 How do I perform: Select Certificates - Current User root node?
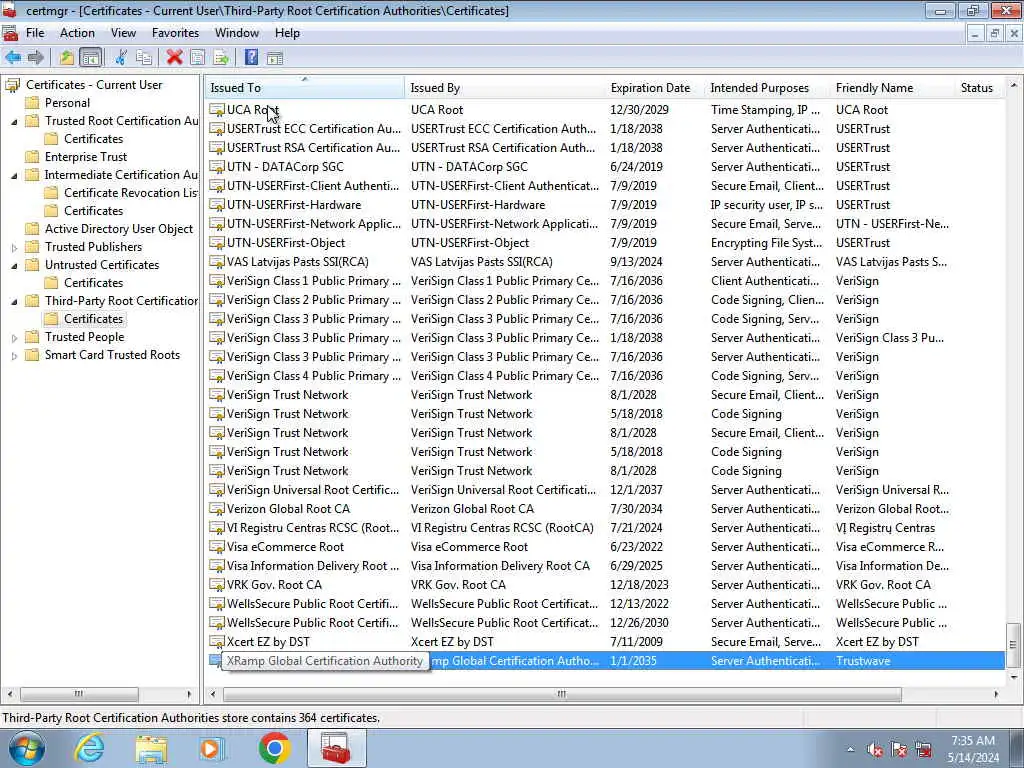(x=84, y=85)
